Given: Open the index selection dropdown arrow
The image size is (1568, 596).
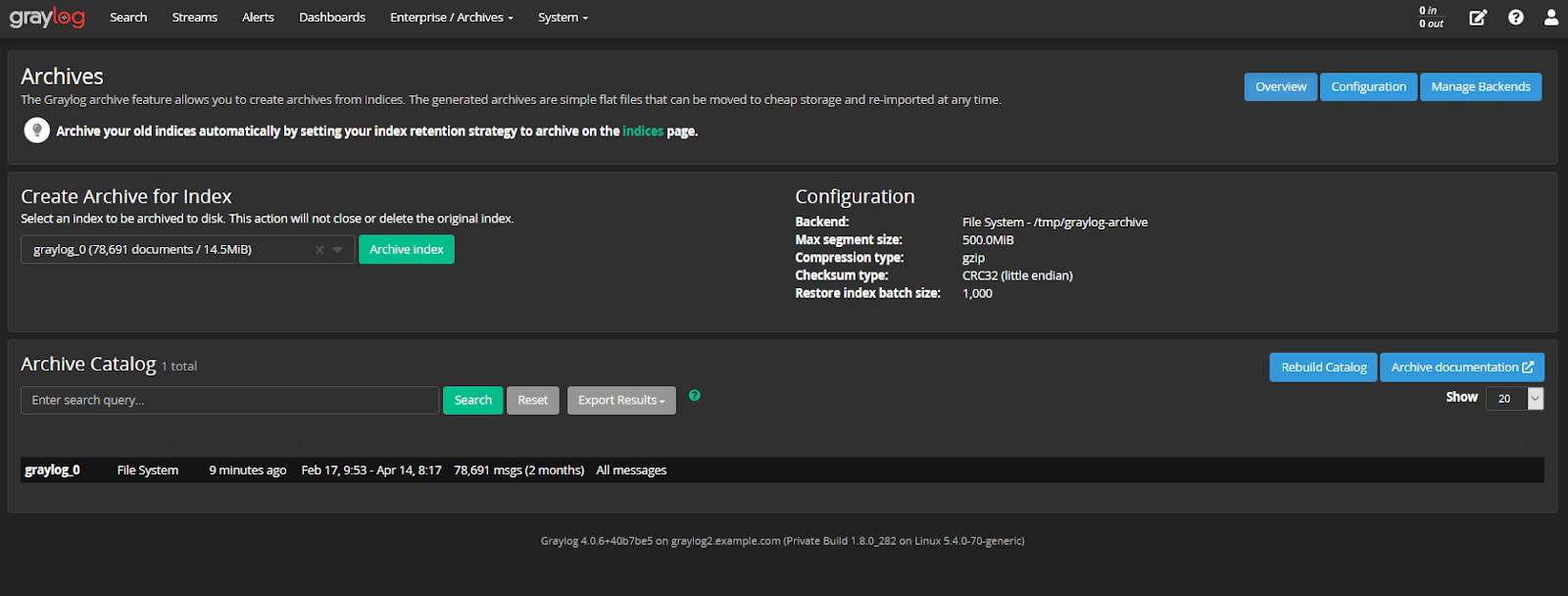Looking at the screenshot, I should (x=338, y=250).
